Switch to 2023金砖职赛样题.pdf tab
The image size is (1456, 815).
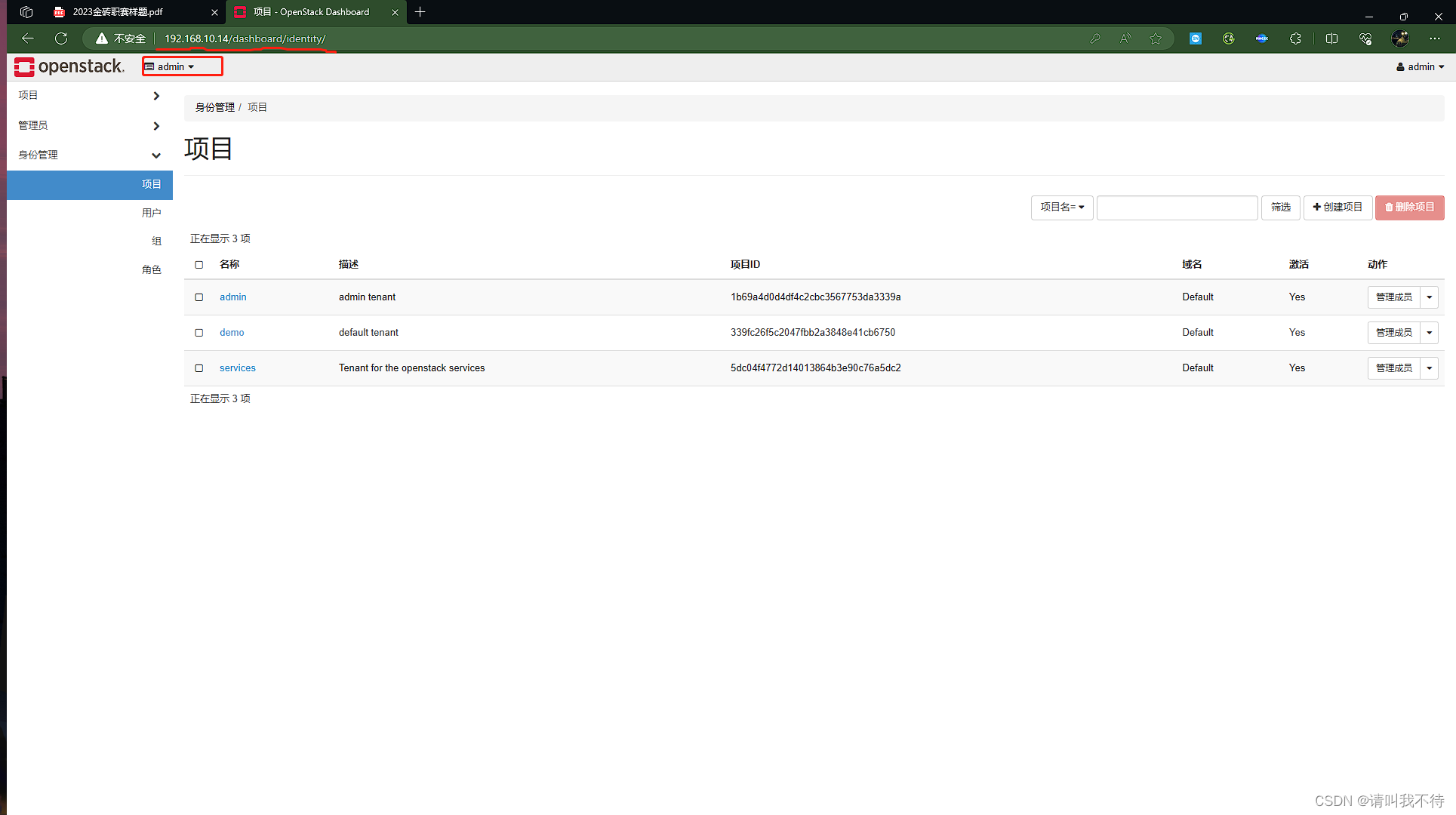118,12
